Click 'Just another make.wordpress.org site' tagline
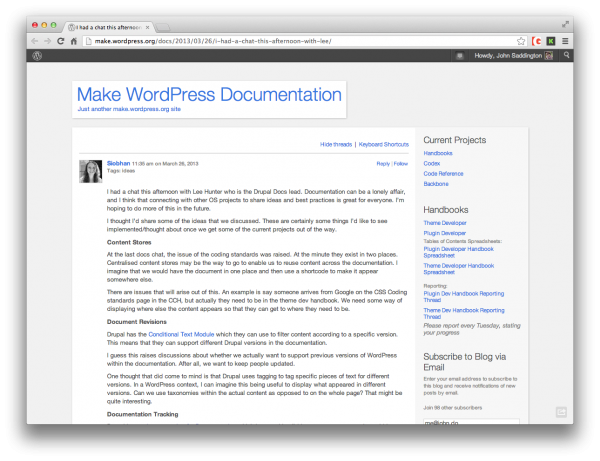The image size is (600, 461). click(129, 109)
